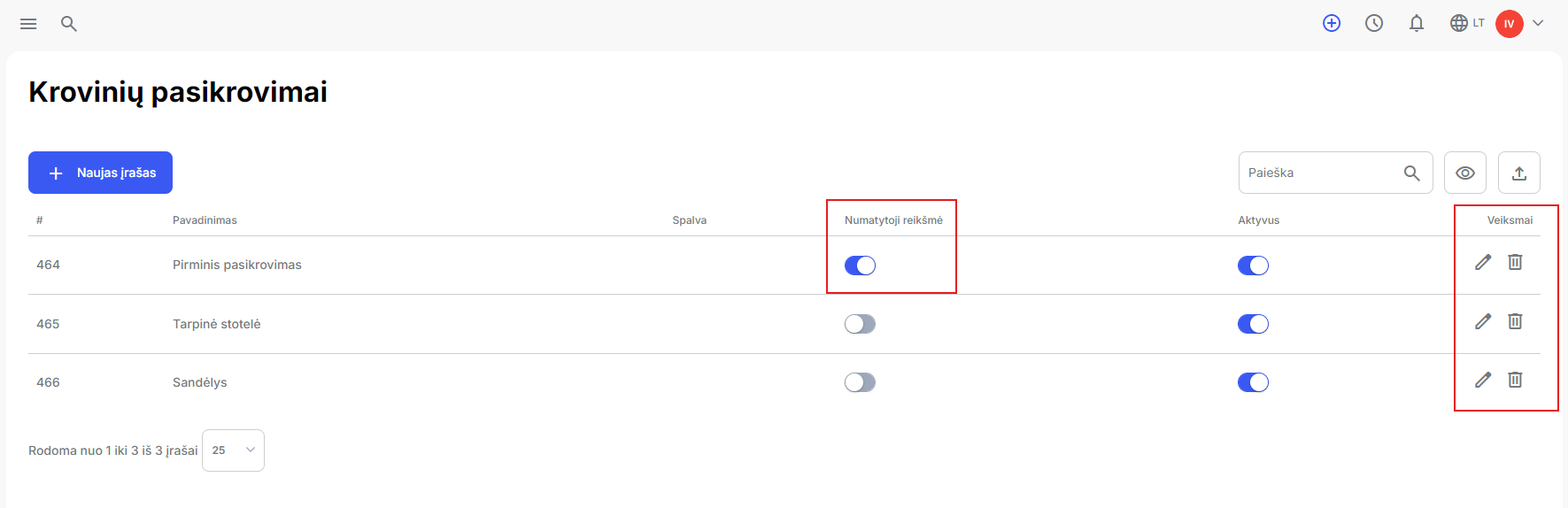Open the rows per page dropdown
Image resolution: width=1568 pixels, height=508 pixels.
233,450
